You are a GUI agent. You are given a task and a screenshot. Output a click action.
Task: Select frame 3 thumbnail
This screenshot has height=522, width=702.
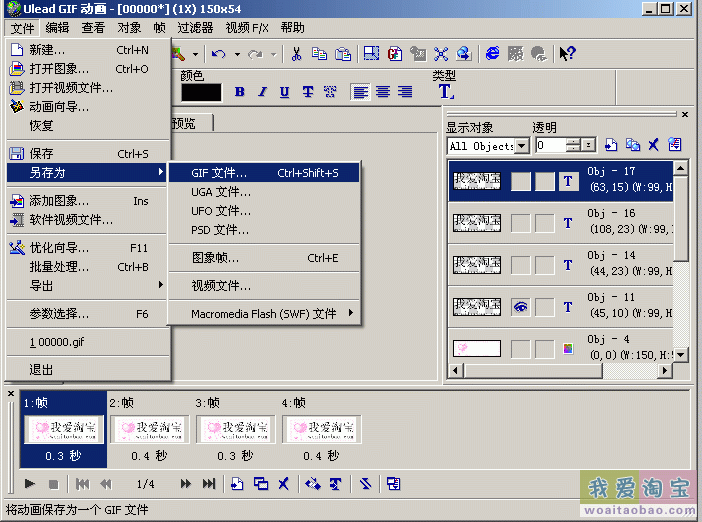point(235,428)
